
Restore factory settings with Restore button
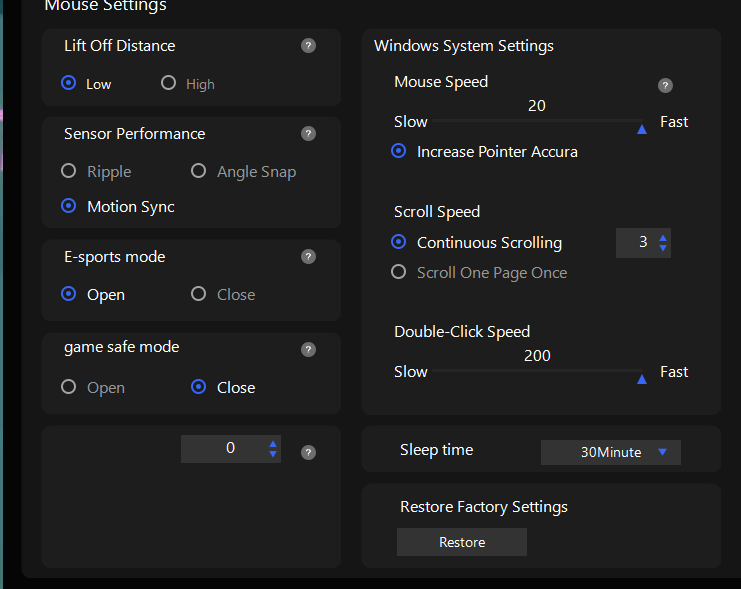462,542
